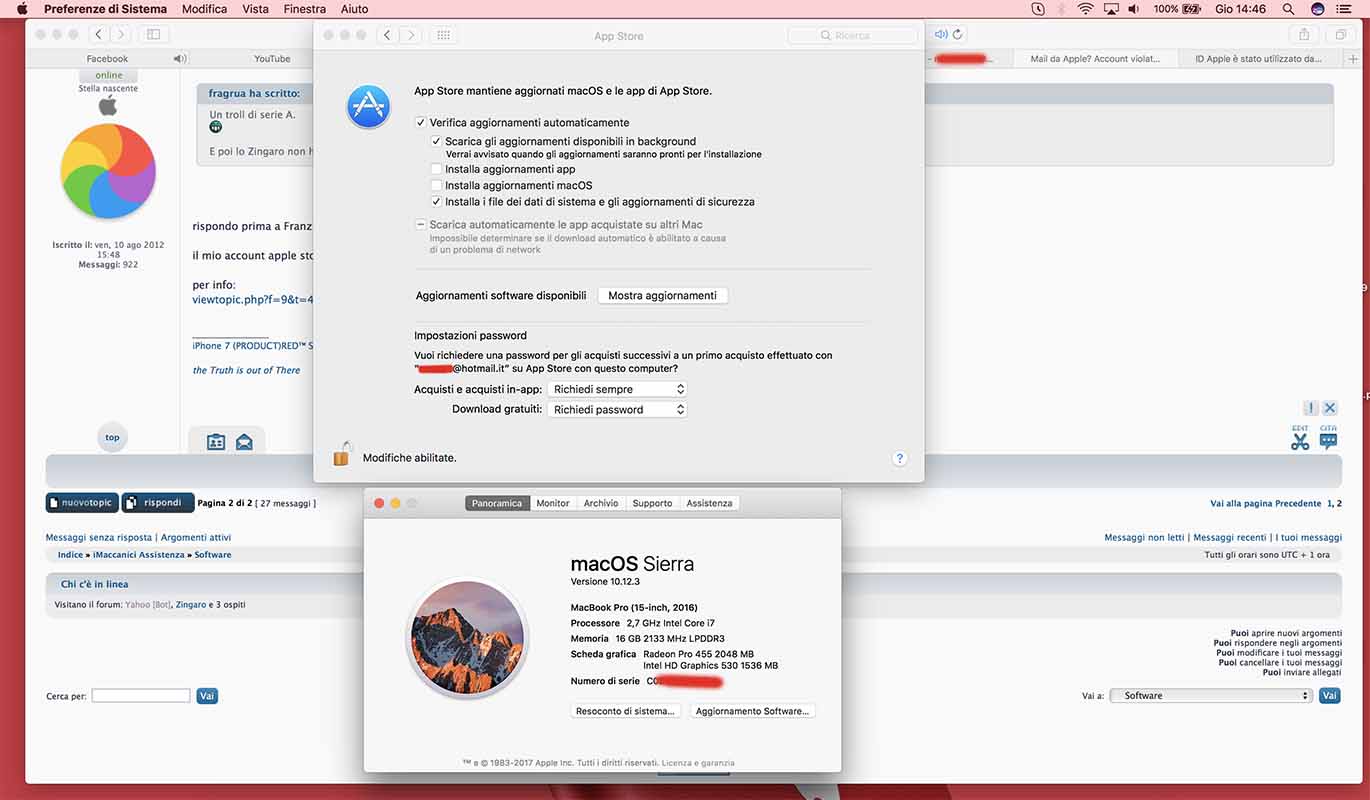
Task: Open the help question mark button
Action: coord(899,458)
